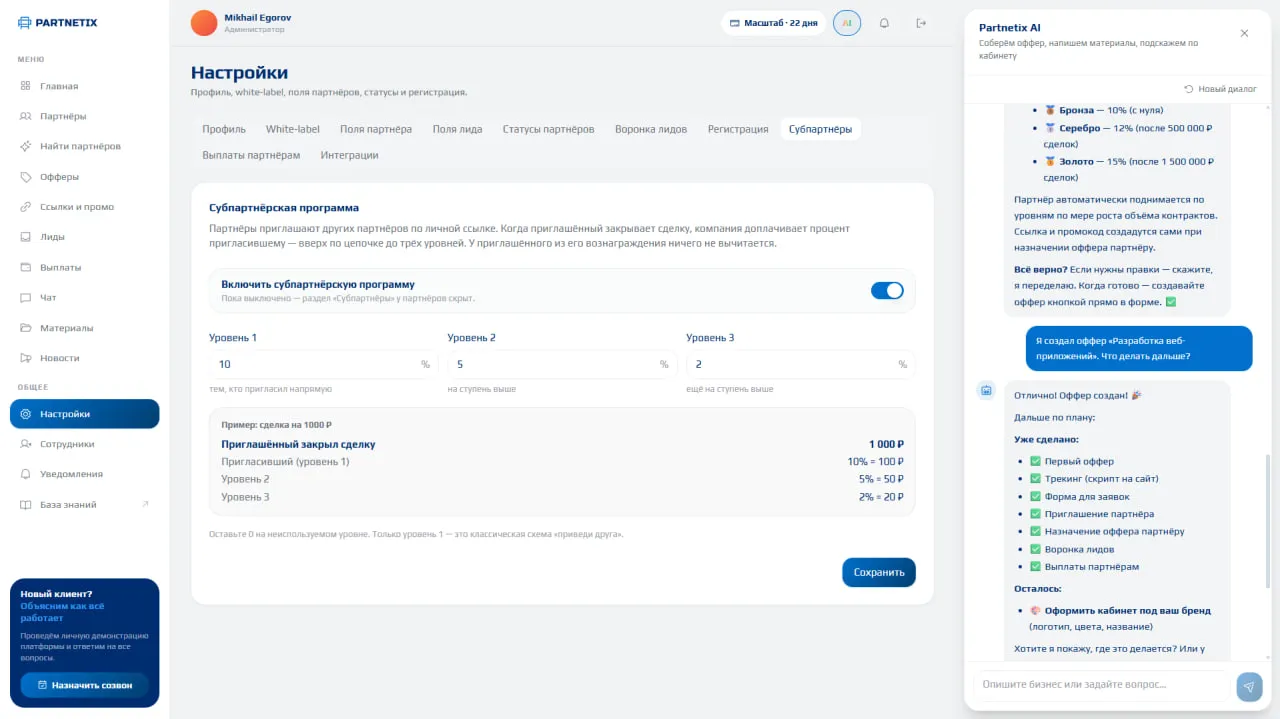Focus the AI chat message input
The image size is (1280, 719).
pos(1102,685)
